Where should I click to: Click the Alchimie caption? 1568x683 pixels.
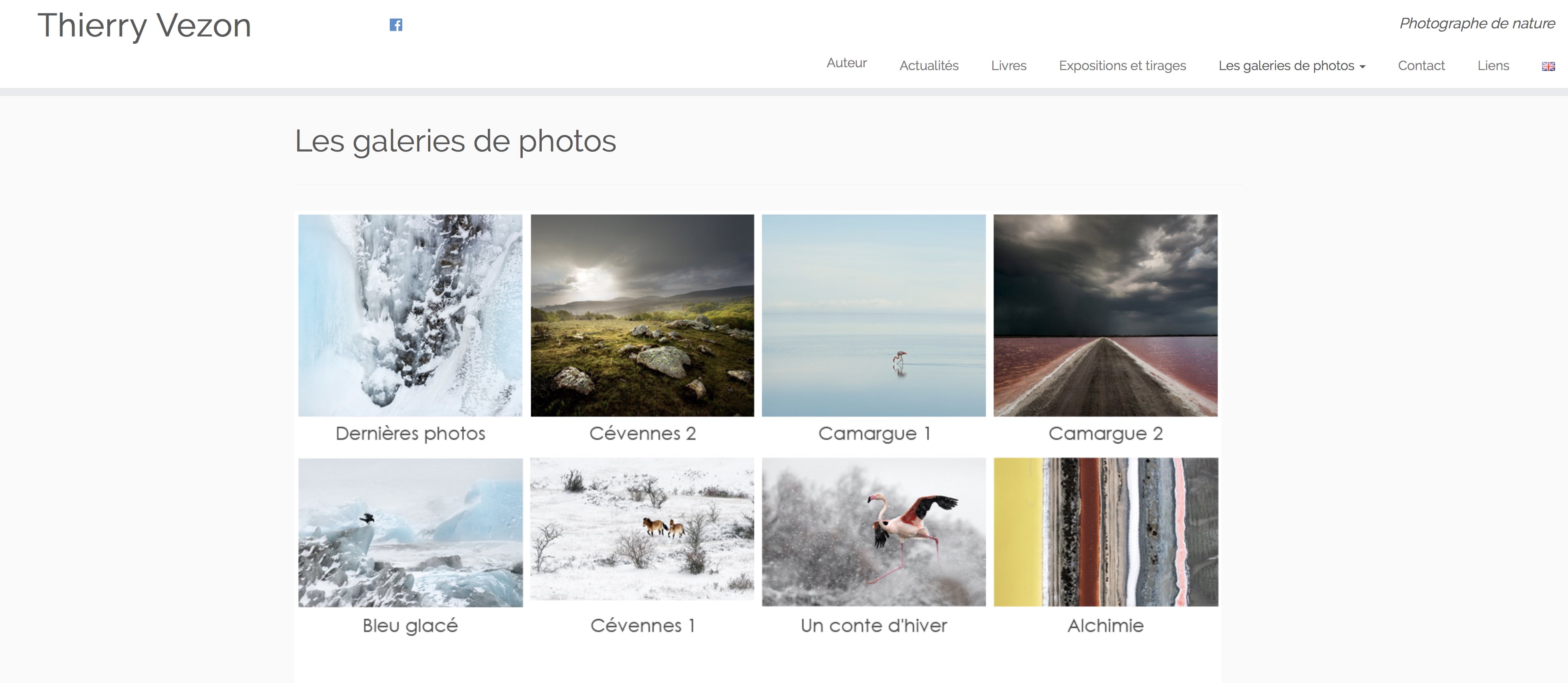pos(1105,626)
